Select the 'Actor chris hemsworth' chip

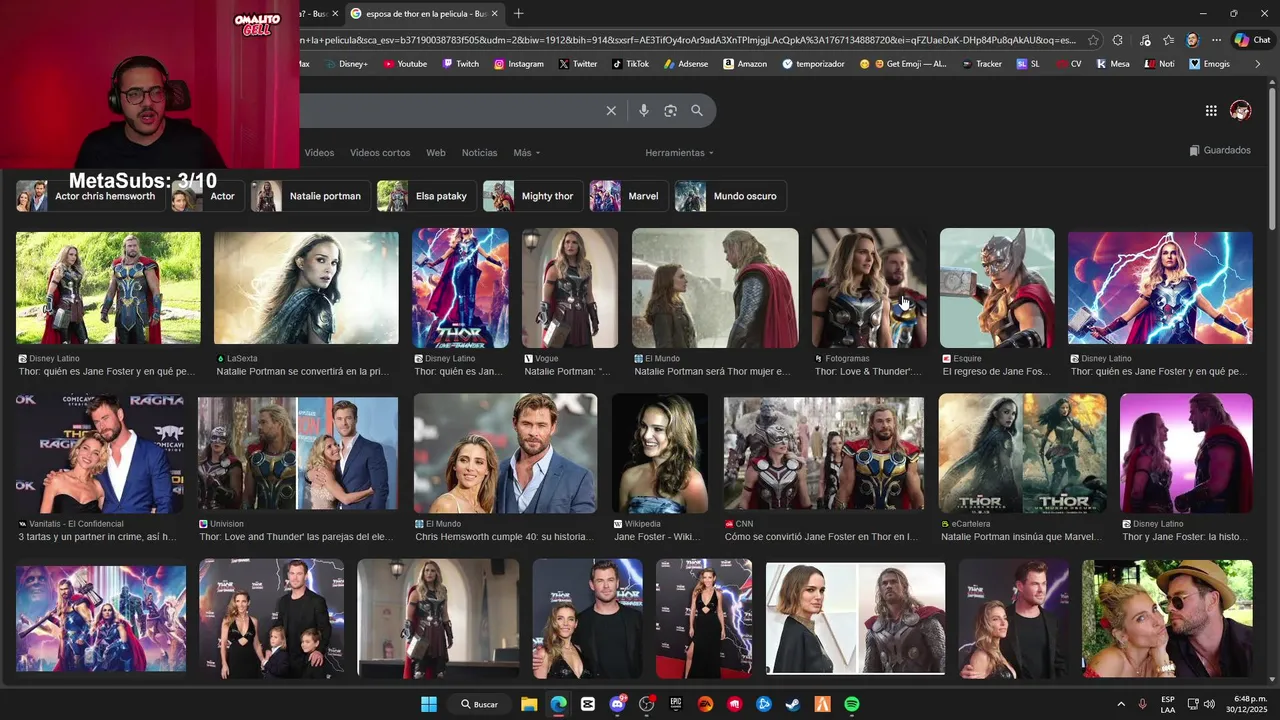[x=90, y=196]
